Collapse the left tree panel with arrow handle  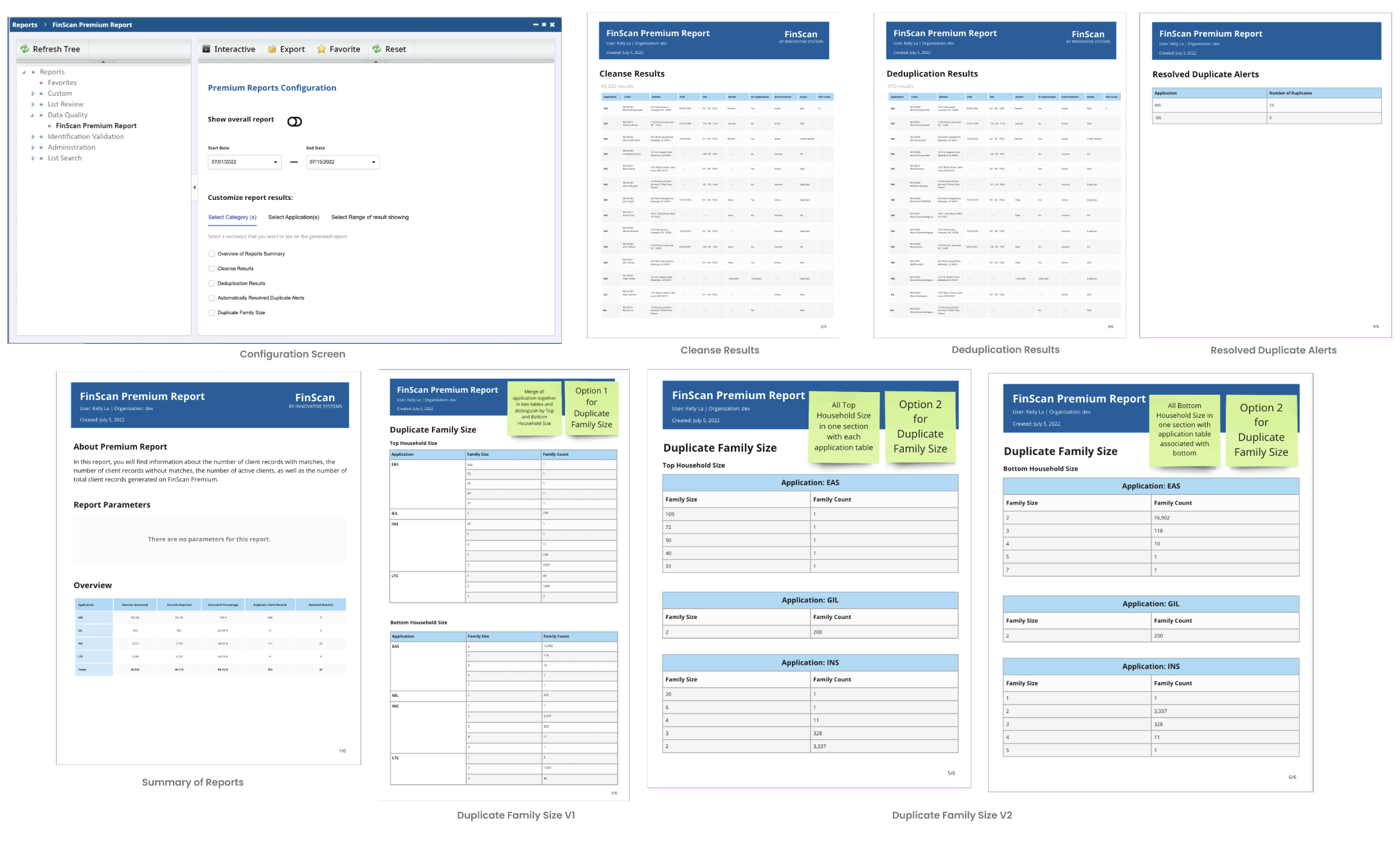pos(194,187)
